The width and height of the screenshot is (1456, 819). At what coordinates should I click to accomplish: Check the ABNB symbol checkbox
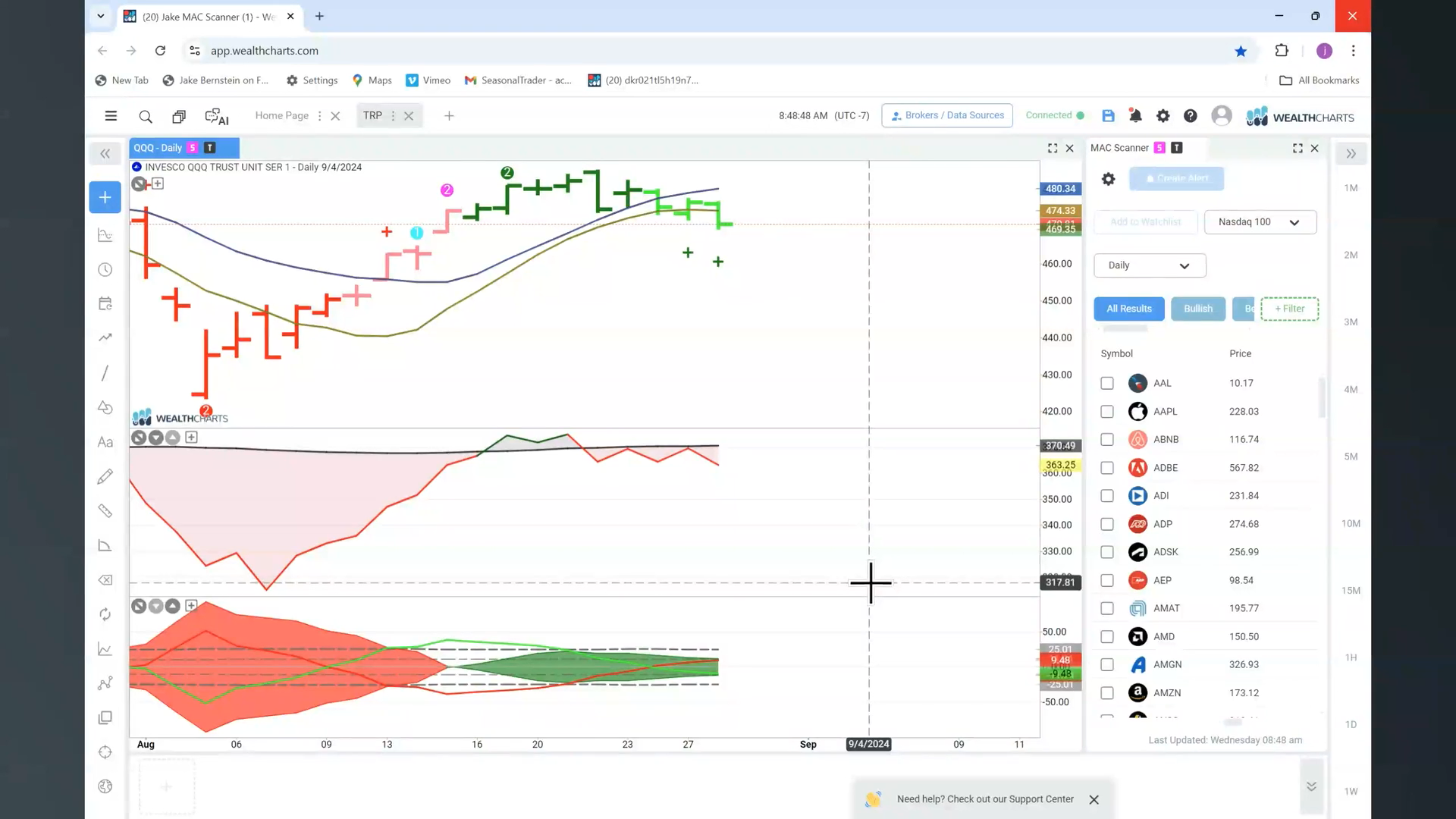coord(1107,440)
